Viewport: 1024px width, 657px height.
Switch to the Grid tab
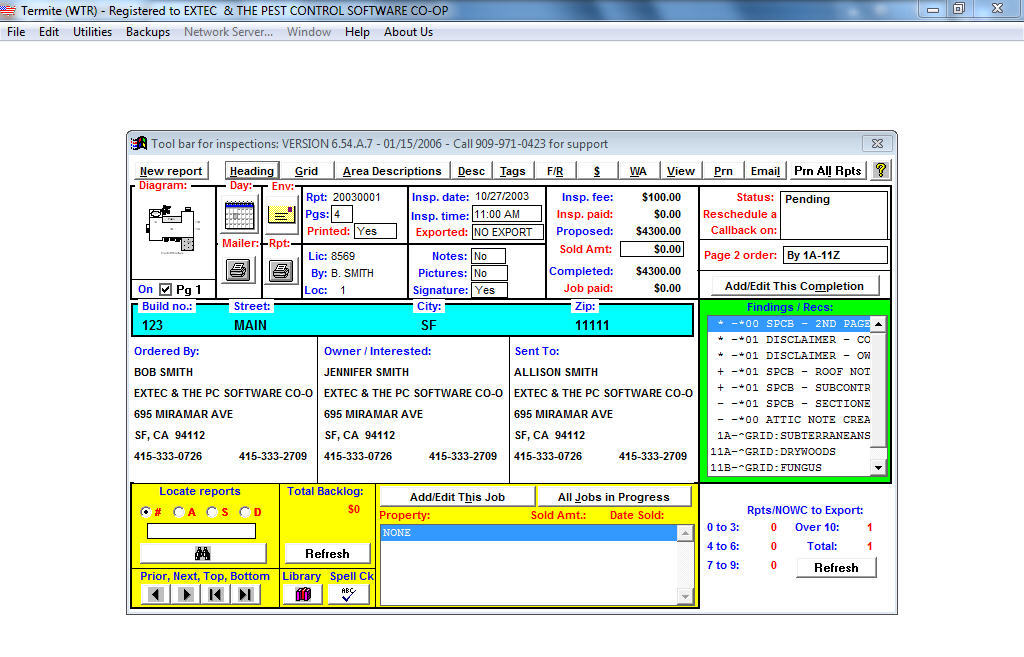tap(306, 171)
